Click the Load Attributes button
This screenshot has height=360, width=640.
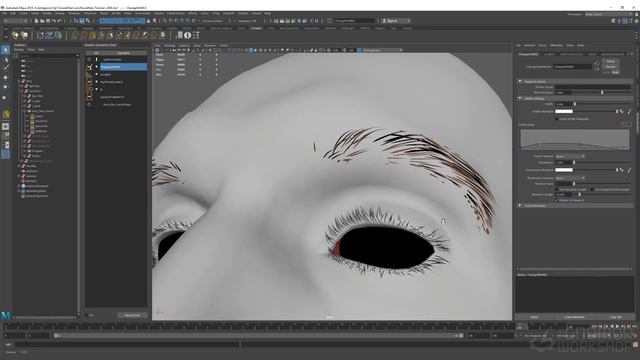pyautogui.click(x=574, y=317)
